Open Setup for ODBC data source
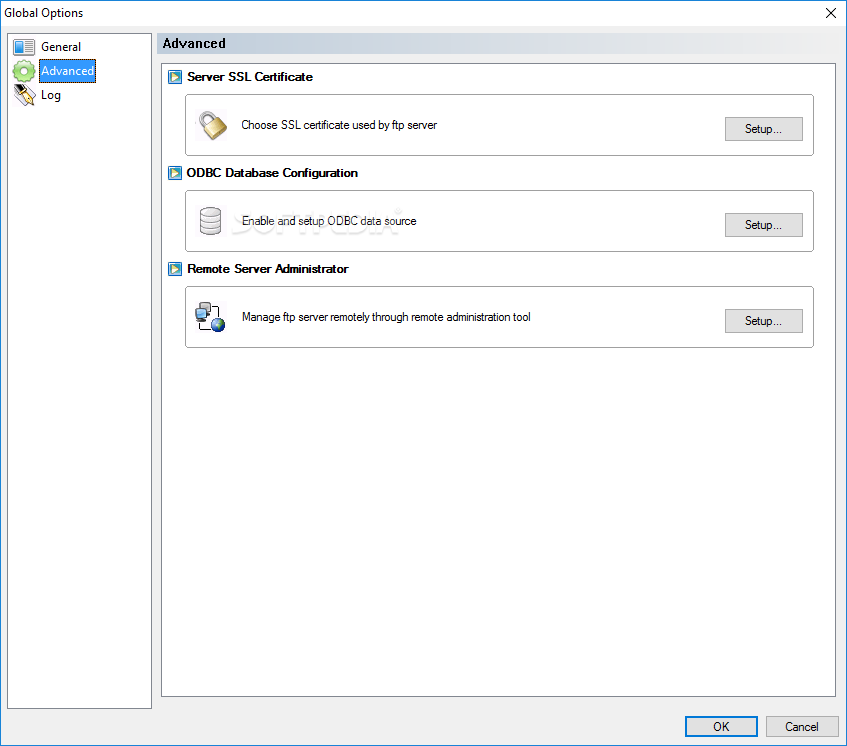 click(763, 225)
